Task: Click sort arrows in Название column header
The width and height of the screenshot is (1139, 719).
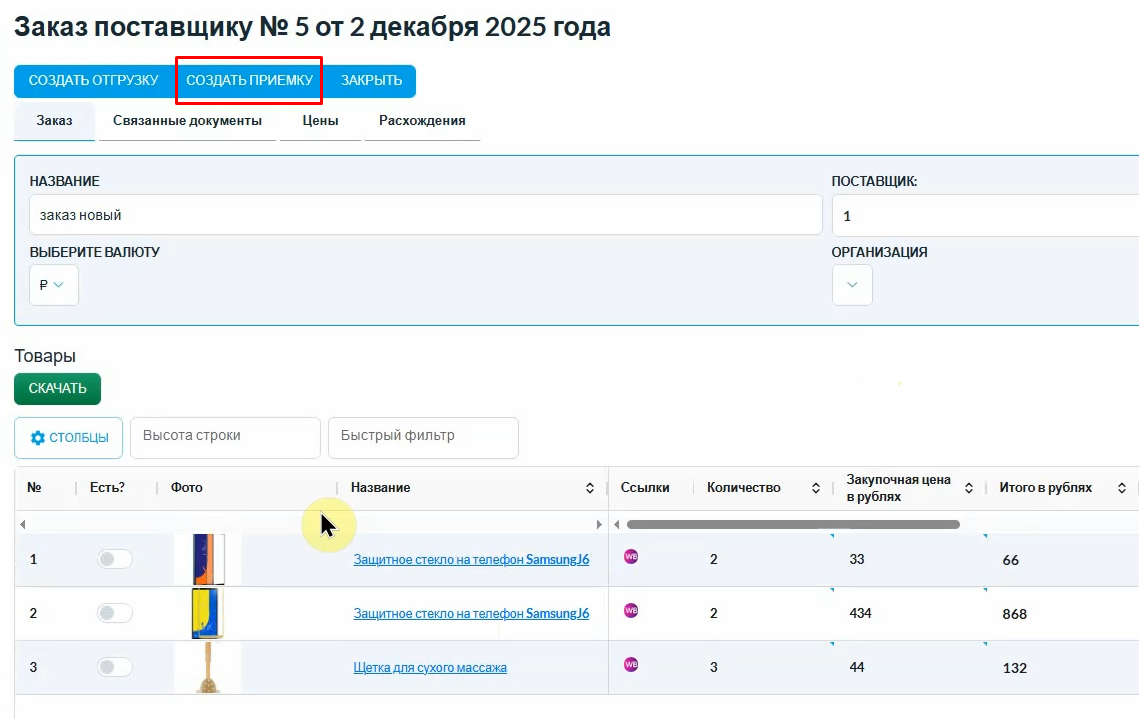Action: pos(590,488)
